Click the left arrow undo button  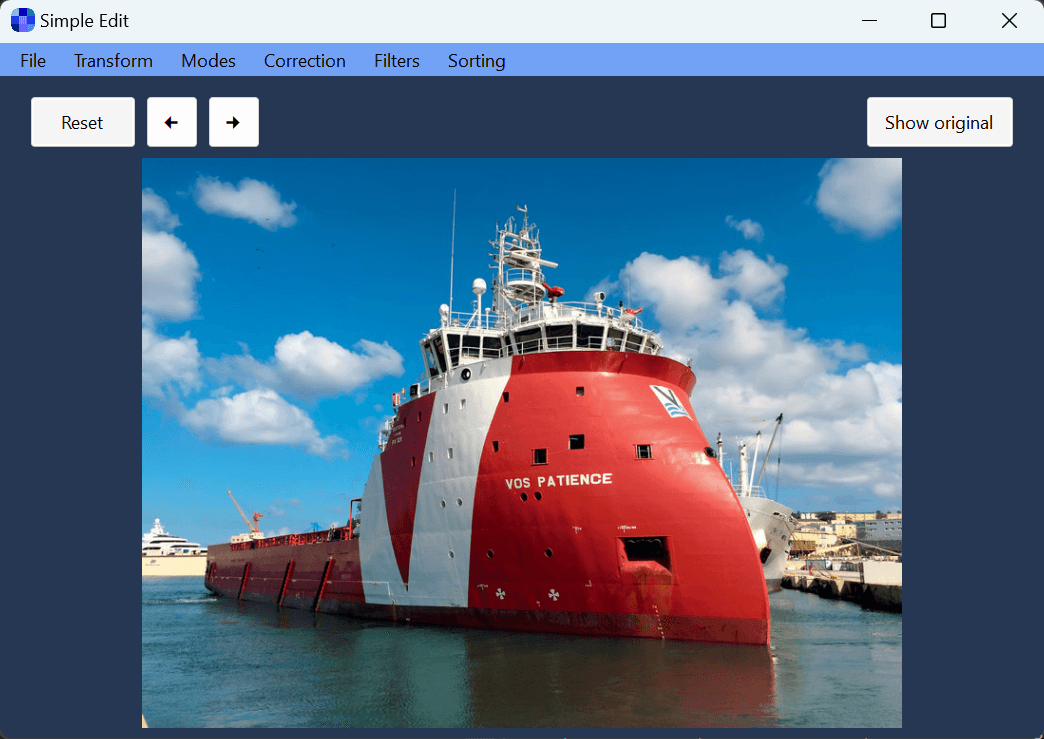[x=172, y=122]
